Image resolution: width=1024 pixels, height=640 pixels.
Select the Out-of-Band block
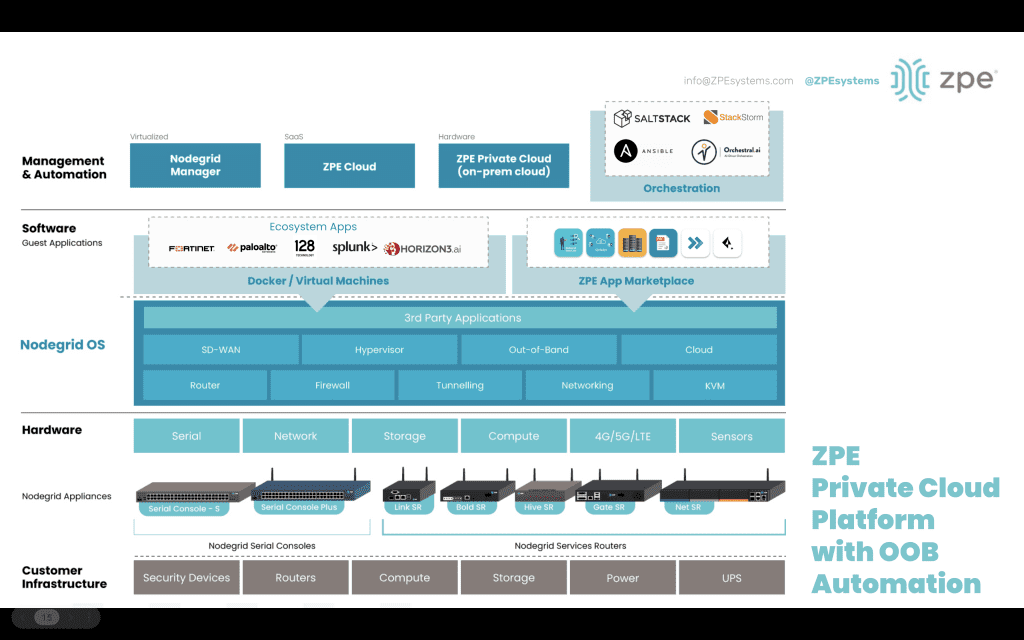point(539,349)
